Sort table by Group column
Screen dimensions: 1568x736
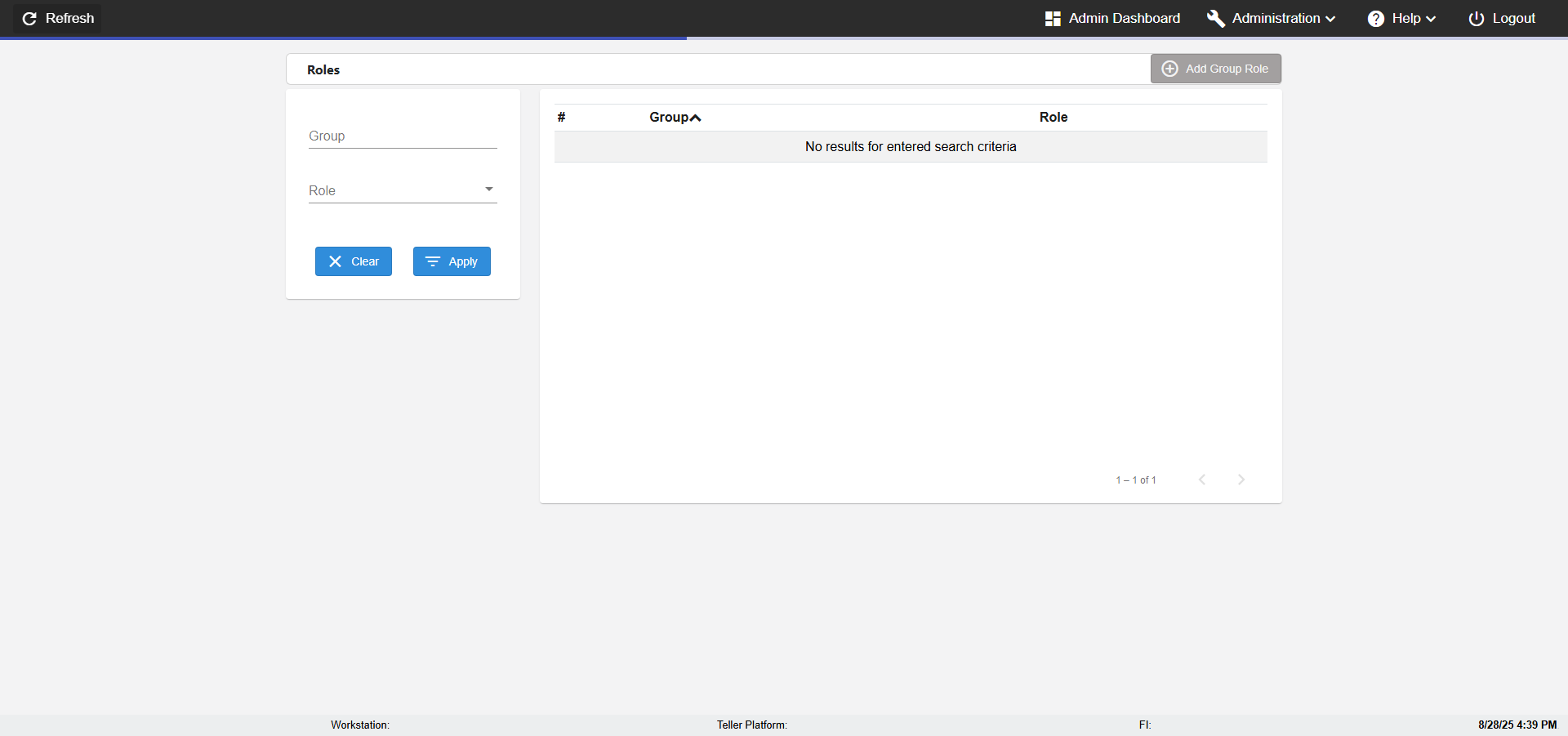point(669,117)
